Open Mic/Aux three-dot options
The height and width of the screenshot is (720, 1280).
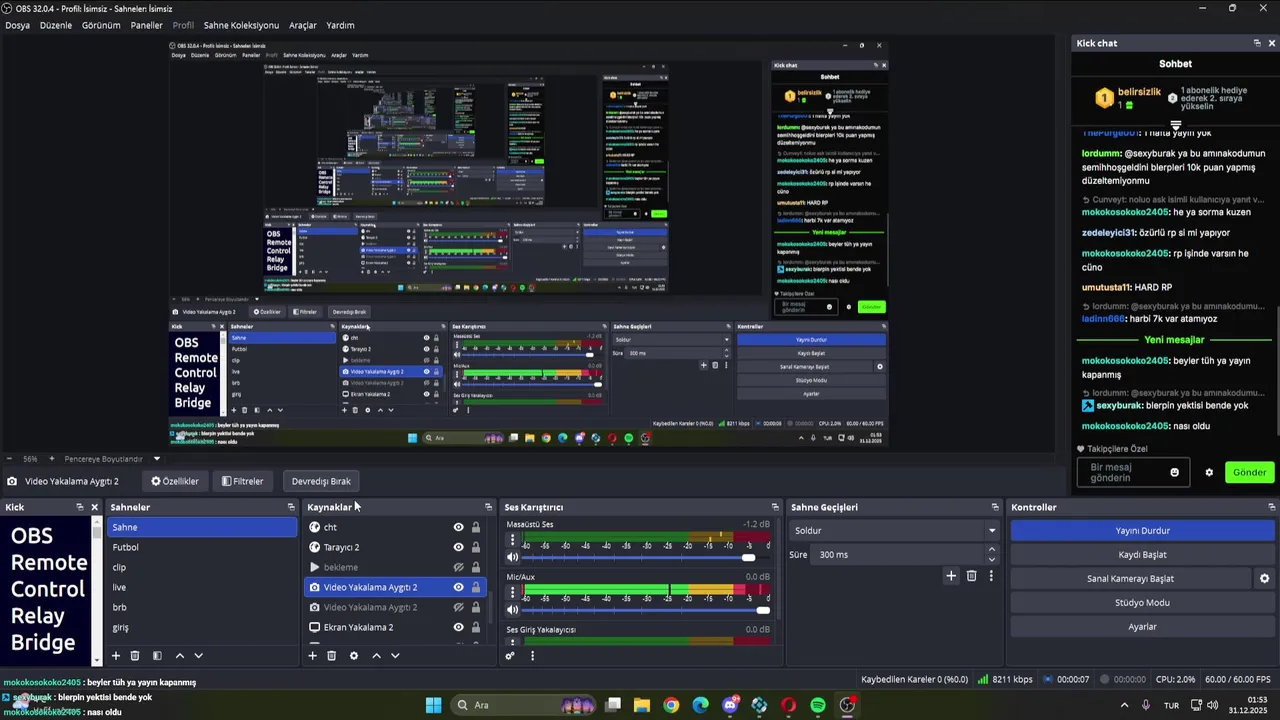[x=513, y=592]
